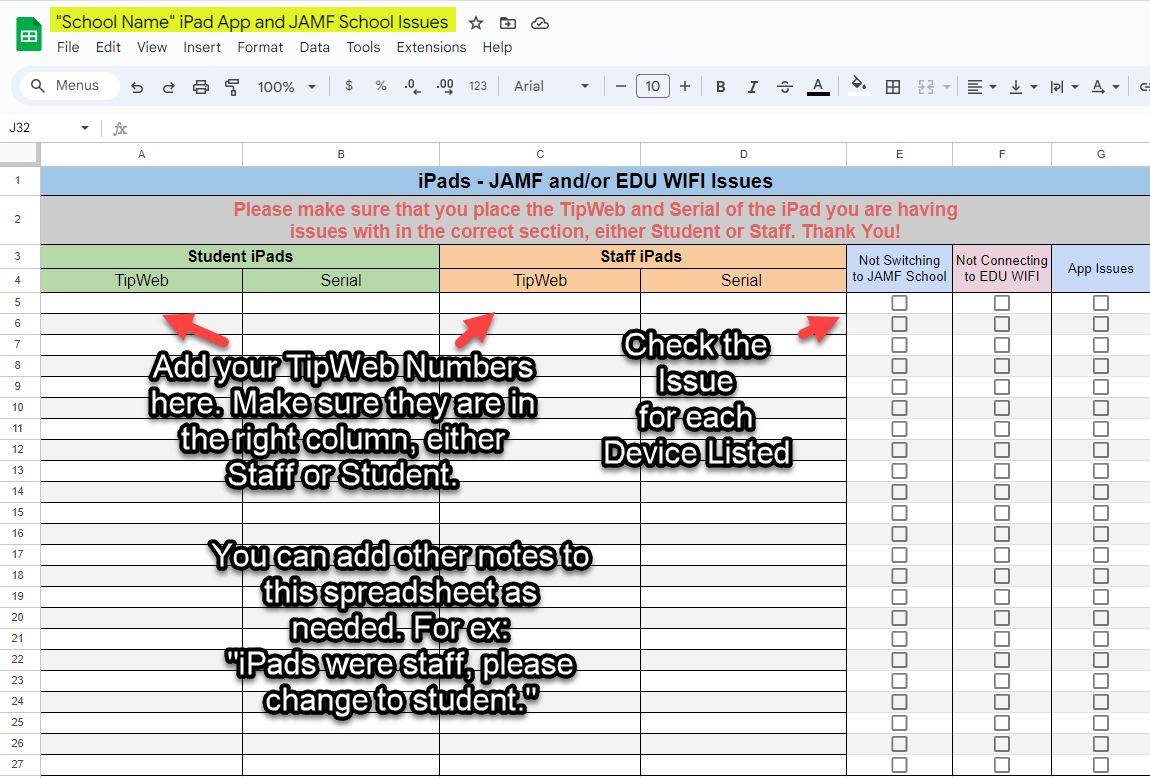Click the print icon
Viewport: 1150px width, 778px height.
click(200, 87)
